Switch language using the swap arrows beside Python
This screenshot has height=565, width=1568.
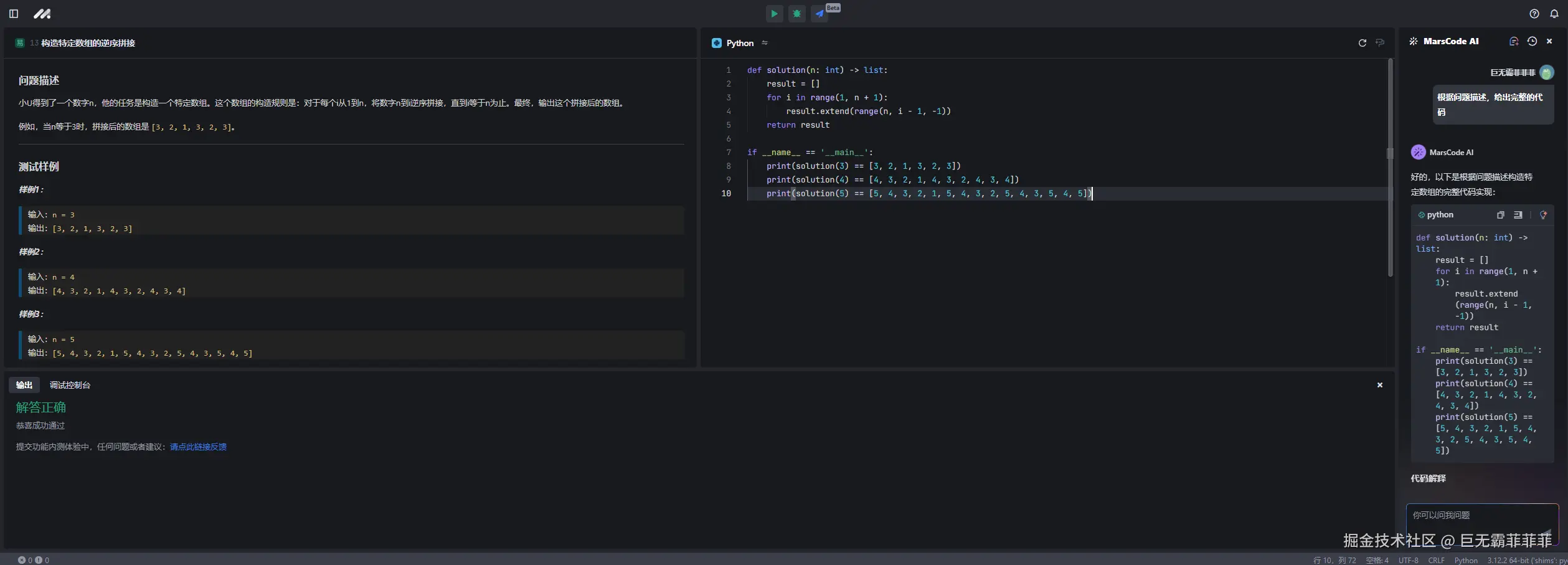tap(765, 43)
